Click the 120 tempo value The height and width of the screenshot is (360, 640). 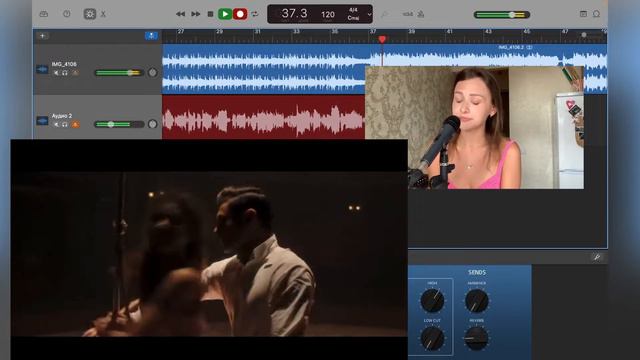328,15
